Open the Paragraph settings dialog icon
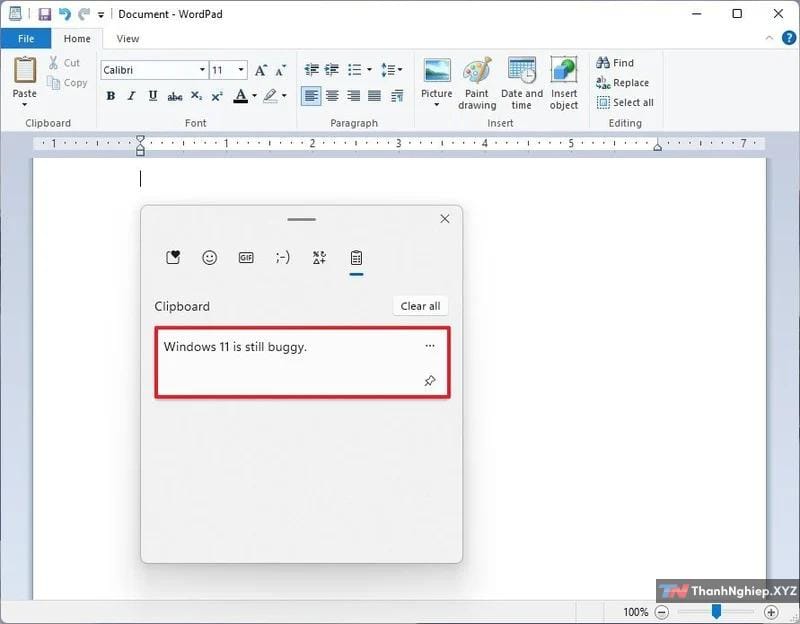This screenshot has height=624, width=800. click(x=397, y=95)
